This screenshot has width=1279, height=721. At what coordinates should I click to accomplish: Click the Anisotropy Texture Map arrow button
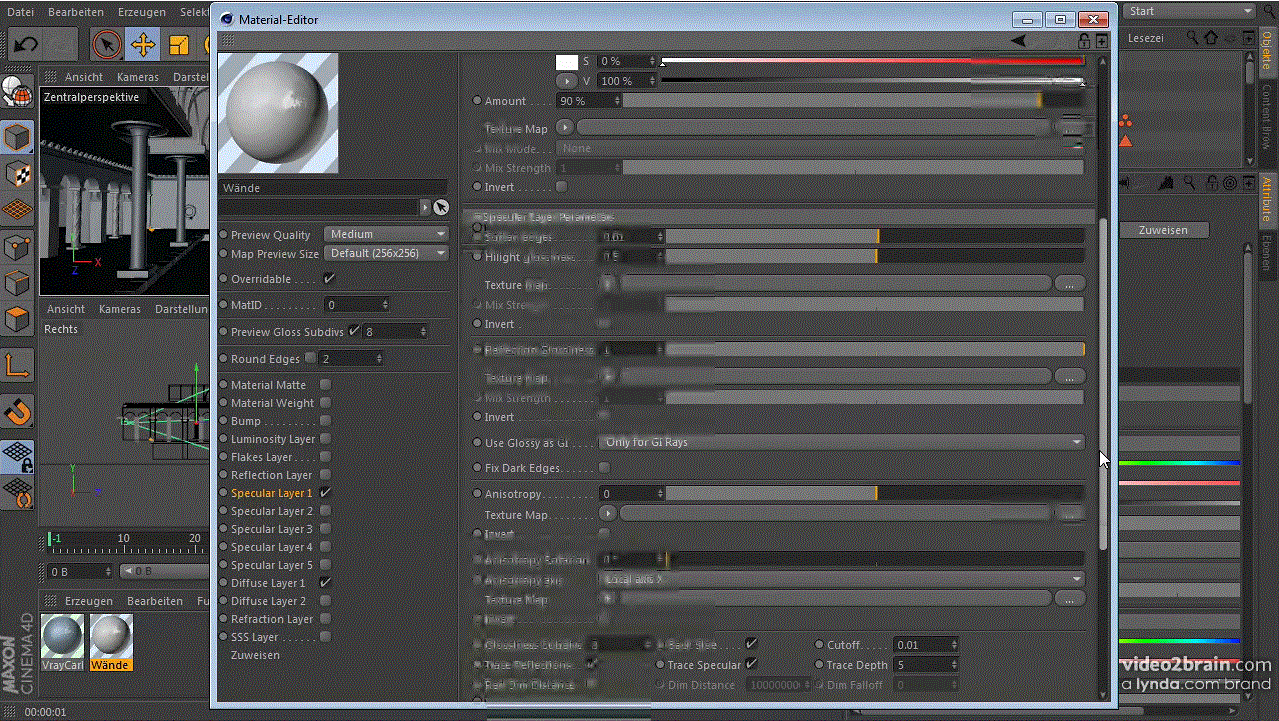(x=607, y=514)
